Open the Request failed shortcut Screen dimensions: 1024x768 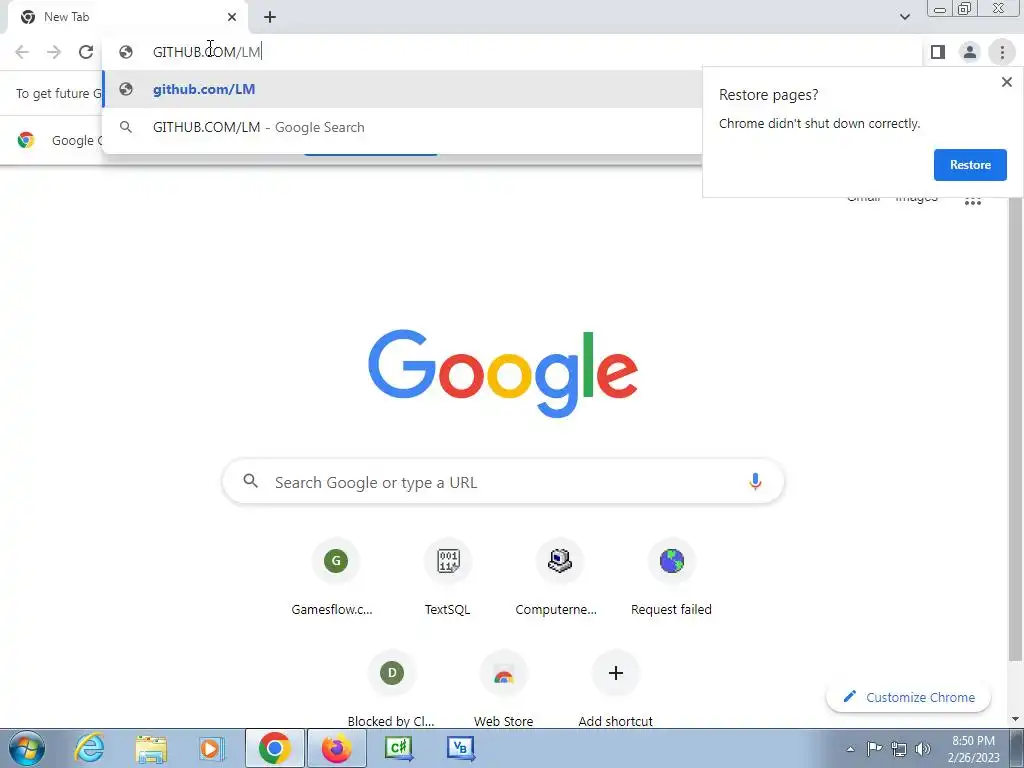pyautogui.click(x=671, y=579)
